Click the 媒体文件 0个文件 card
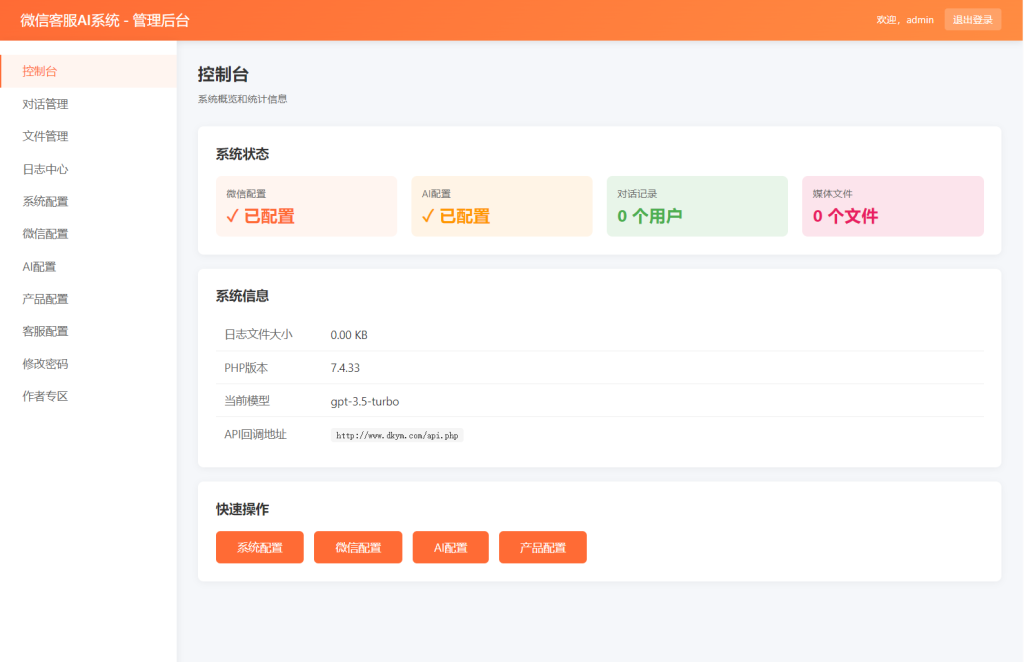 (892, 206)
